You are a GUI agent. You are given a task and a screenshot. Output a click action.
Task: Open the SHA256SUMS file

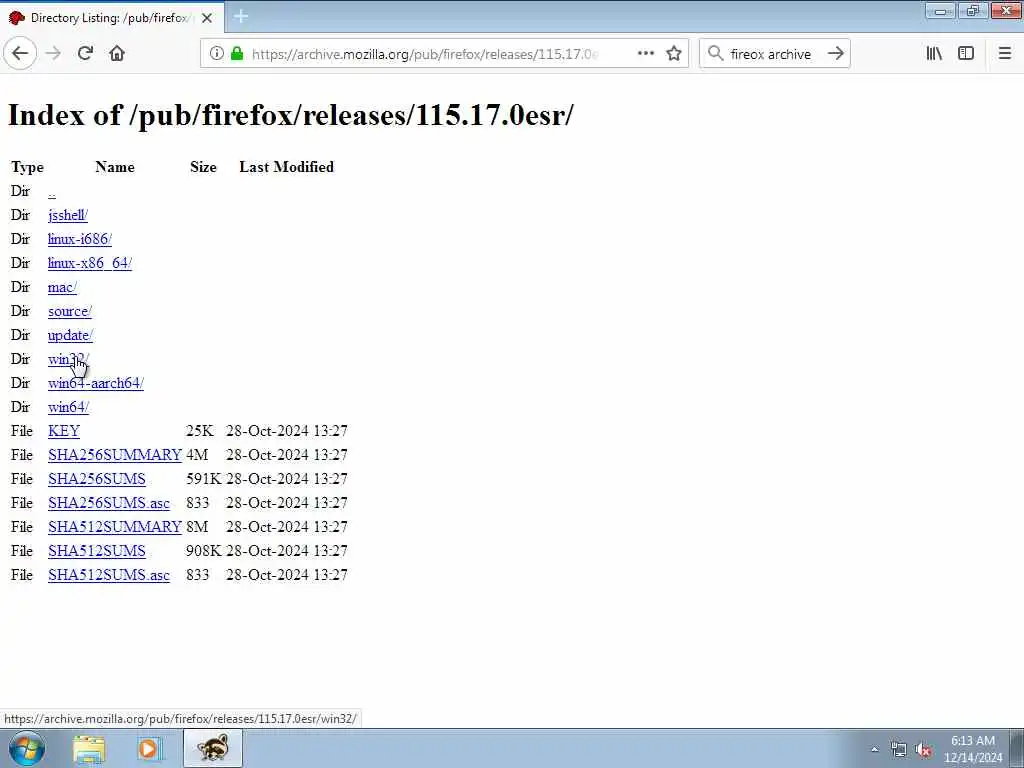click(x=97, y=479)
